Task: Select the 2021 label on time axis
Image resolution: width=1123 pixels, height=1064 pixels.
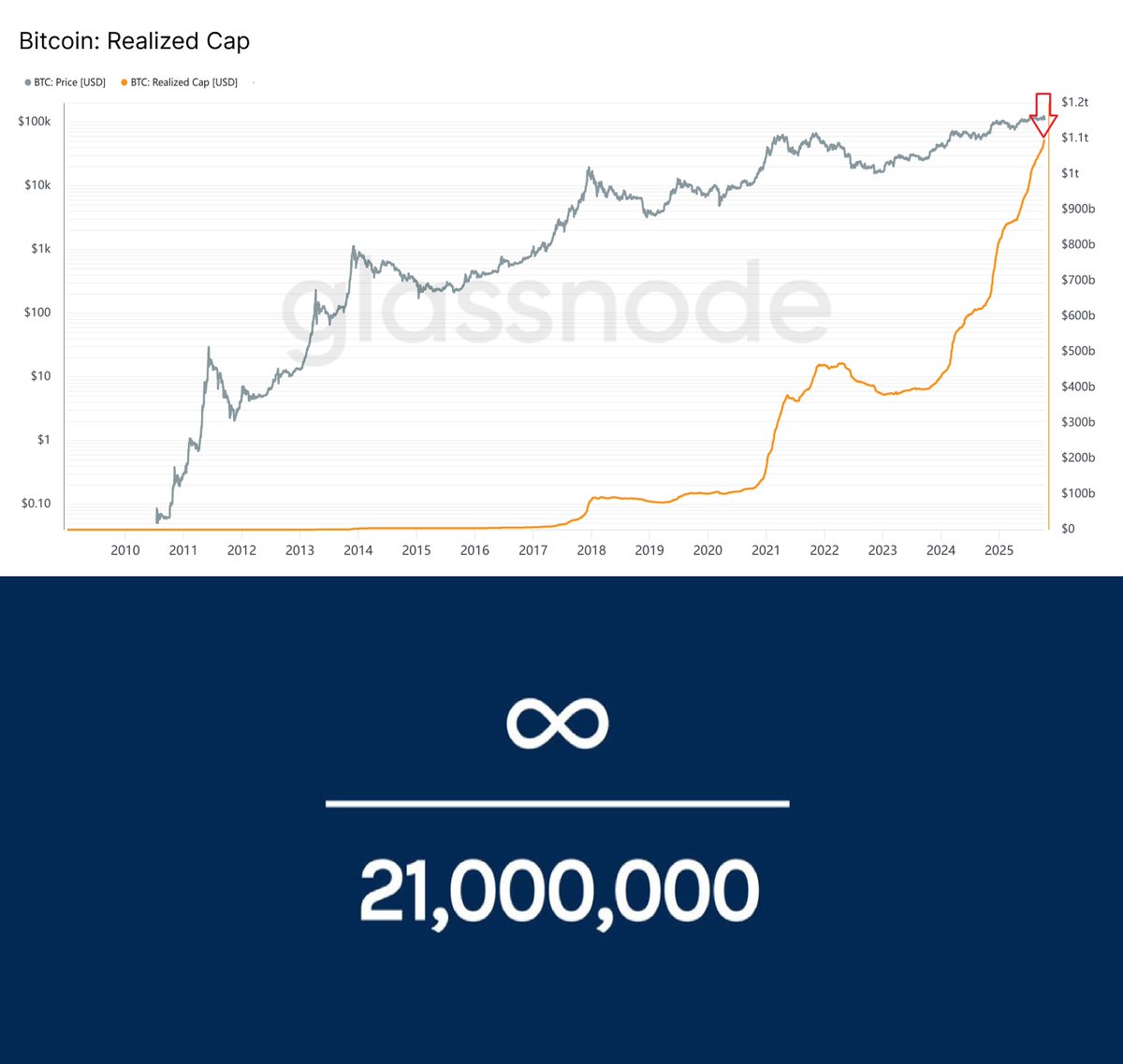Action: pos(766,550)
